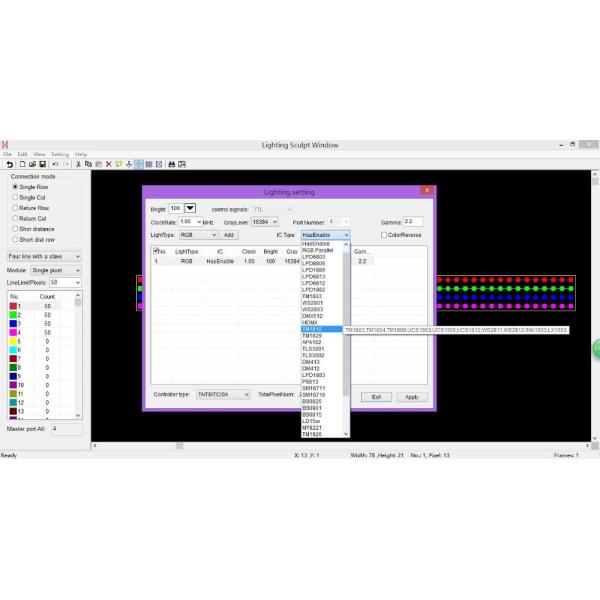Select the Return Row connection mode

pos(15,208)
